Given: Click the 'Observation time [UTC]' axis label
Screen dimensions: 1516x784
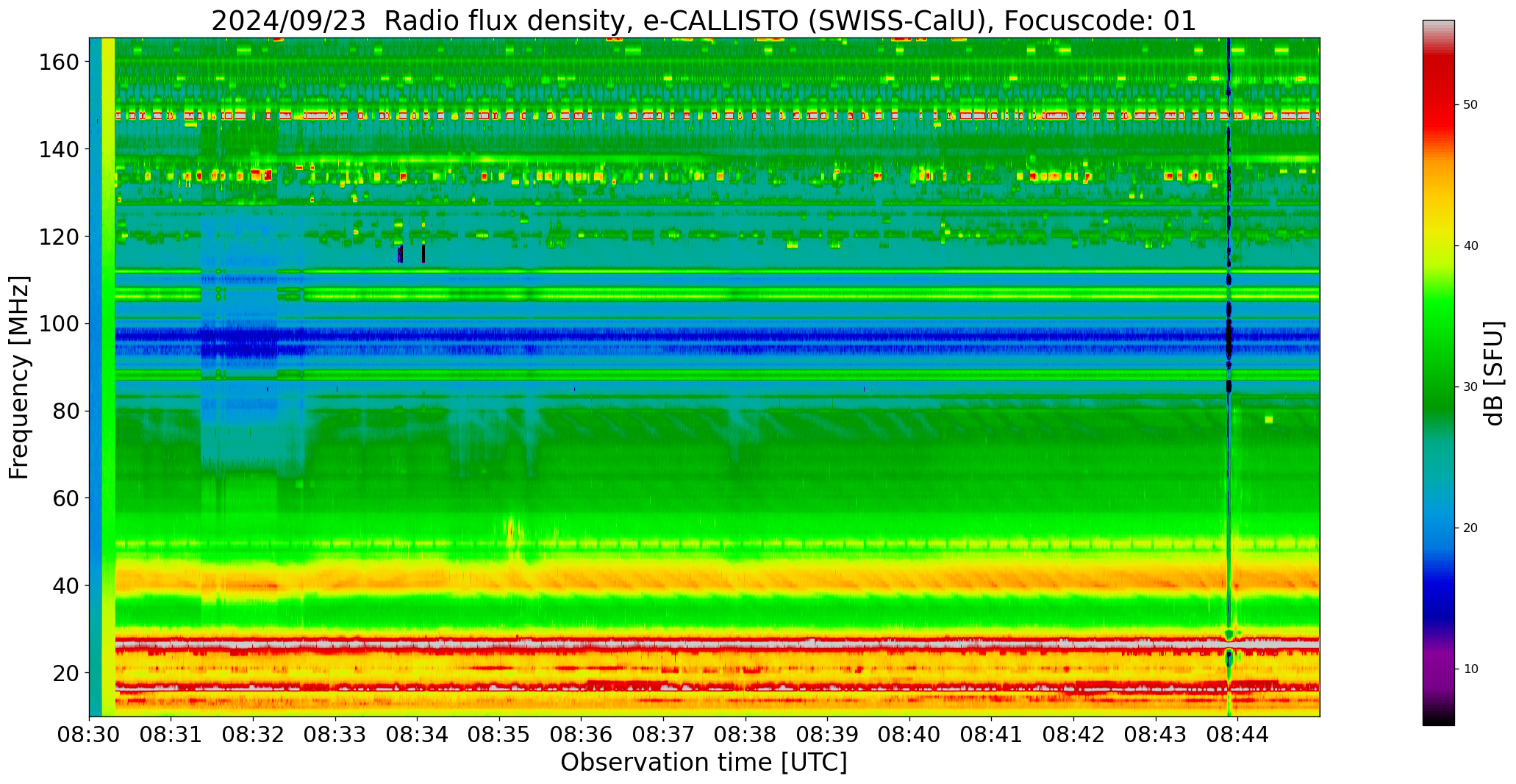Looking at the screenshot, I should pyautogui.click(x=704, y=763).
